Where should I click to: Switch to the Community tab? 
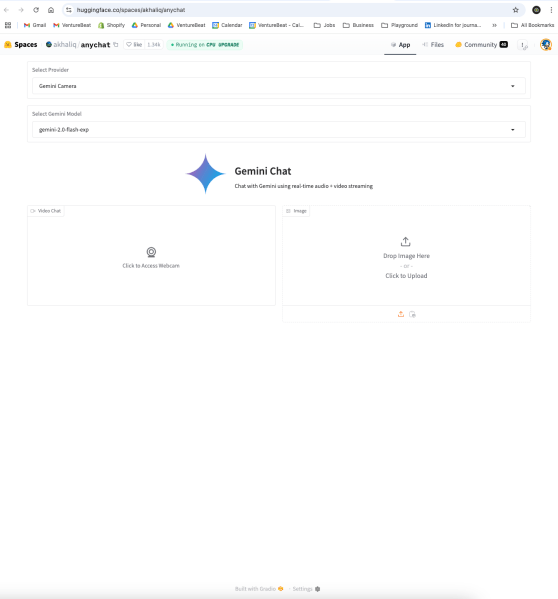pos(481,45)
